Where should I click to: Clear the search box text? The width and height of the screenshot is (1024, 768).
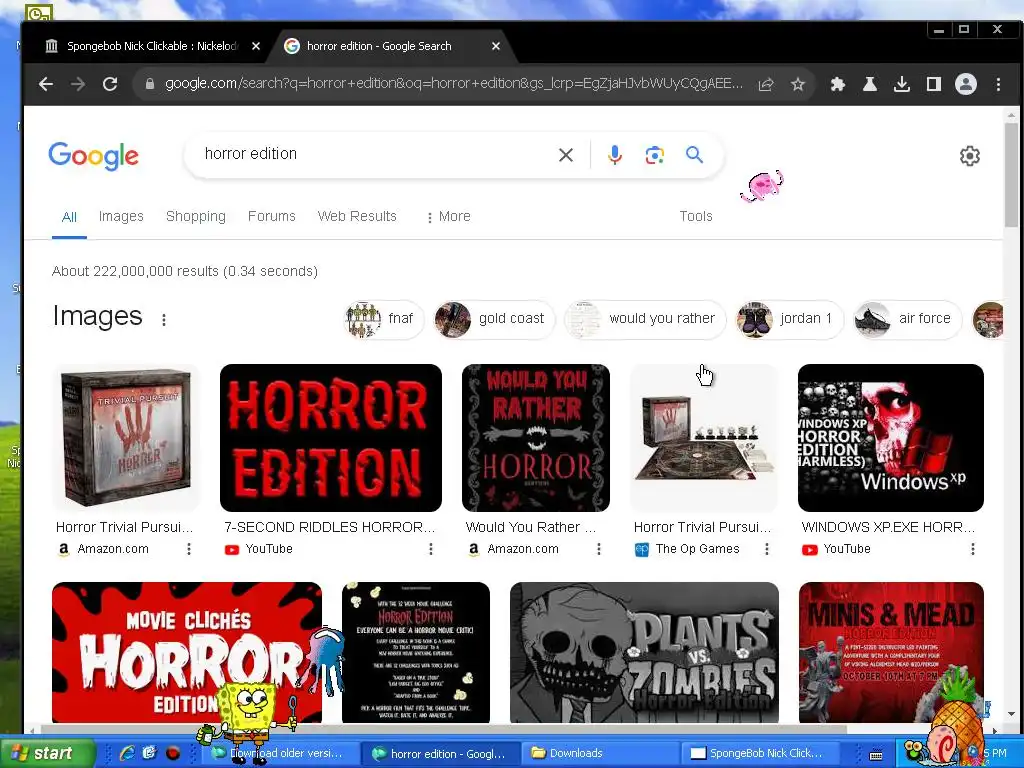coord(566,155)
